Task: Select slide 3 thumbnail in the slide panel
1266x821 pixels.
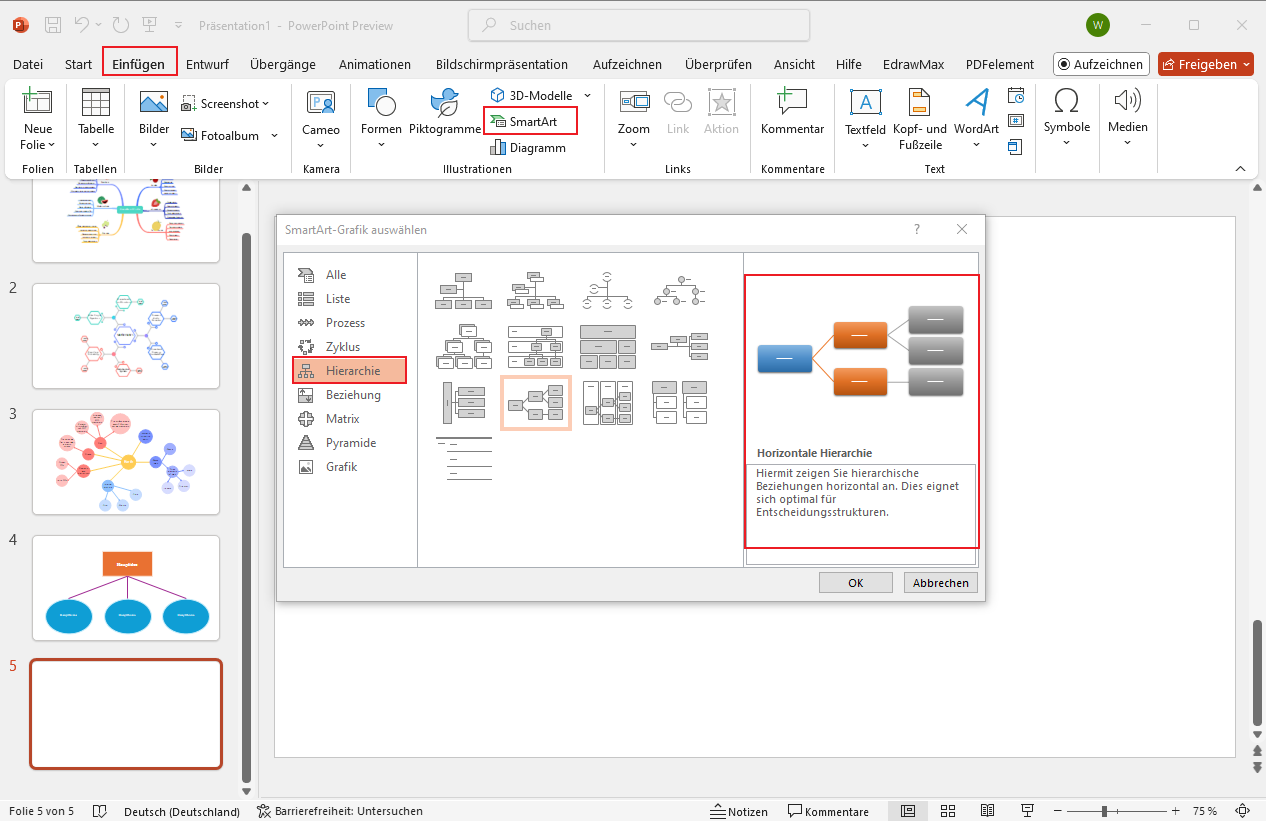Action: coord(126,462)
